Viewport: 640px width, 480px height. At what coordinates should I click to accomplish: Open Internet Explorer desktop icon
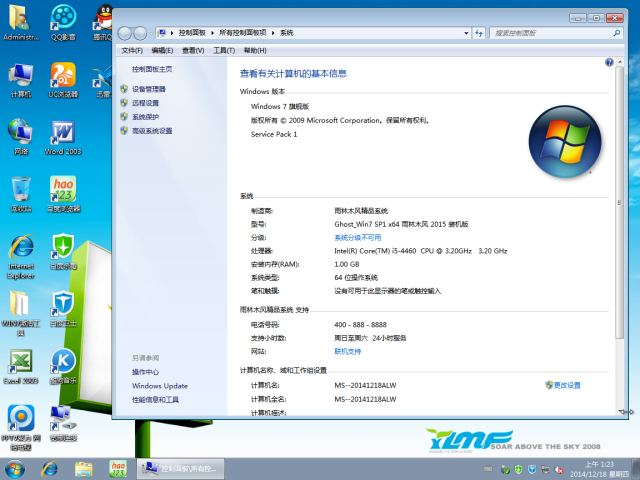(20, 257)
